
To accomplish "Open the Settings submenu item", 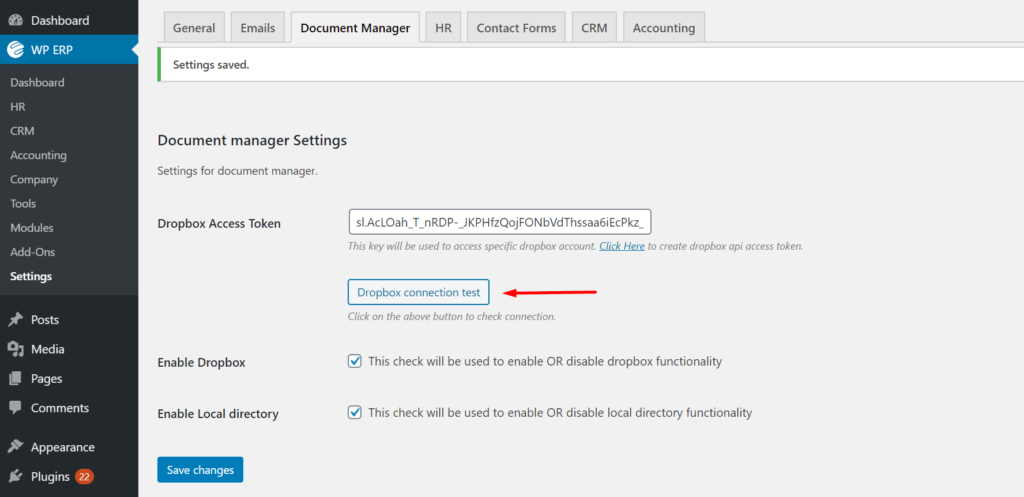I will (x=31, y=276).
